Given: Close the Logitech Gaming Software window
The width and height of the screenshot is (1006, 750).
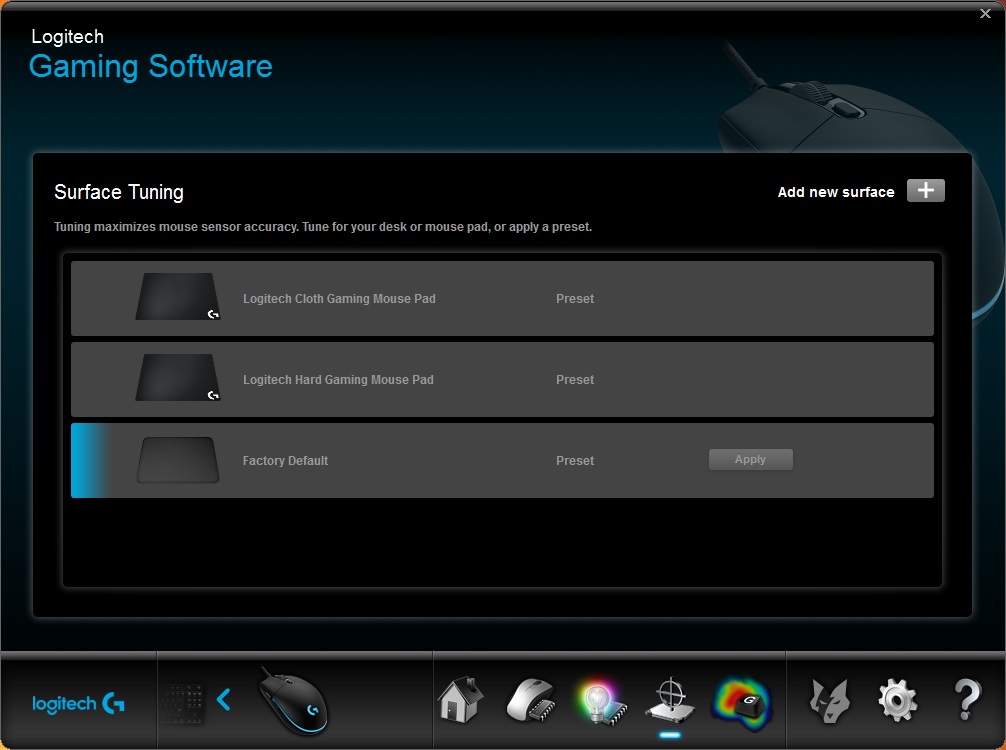Looking at the screenshot, I should pos(985,13).
